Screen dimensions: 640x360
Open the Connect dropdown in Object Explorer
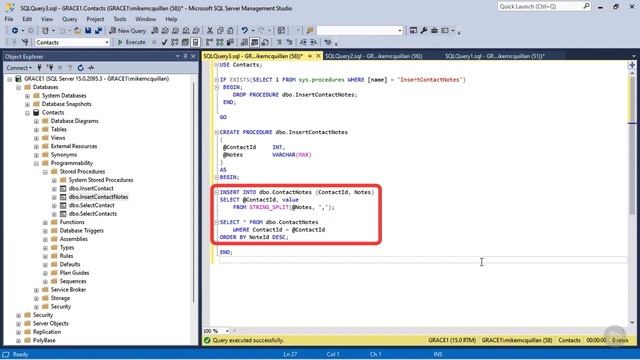[19, 68]
